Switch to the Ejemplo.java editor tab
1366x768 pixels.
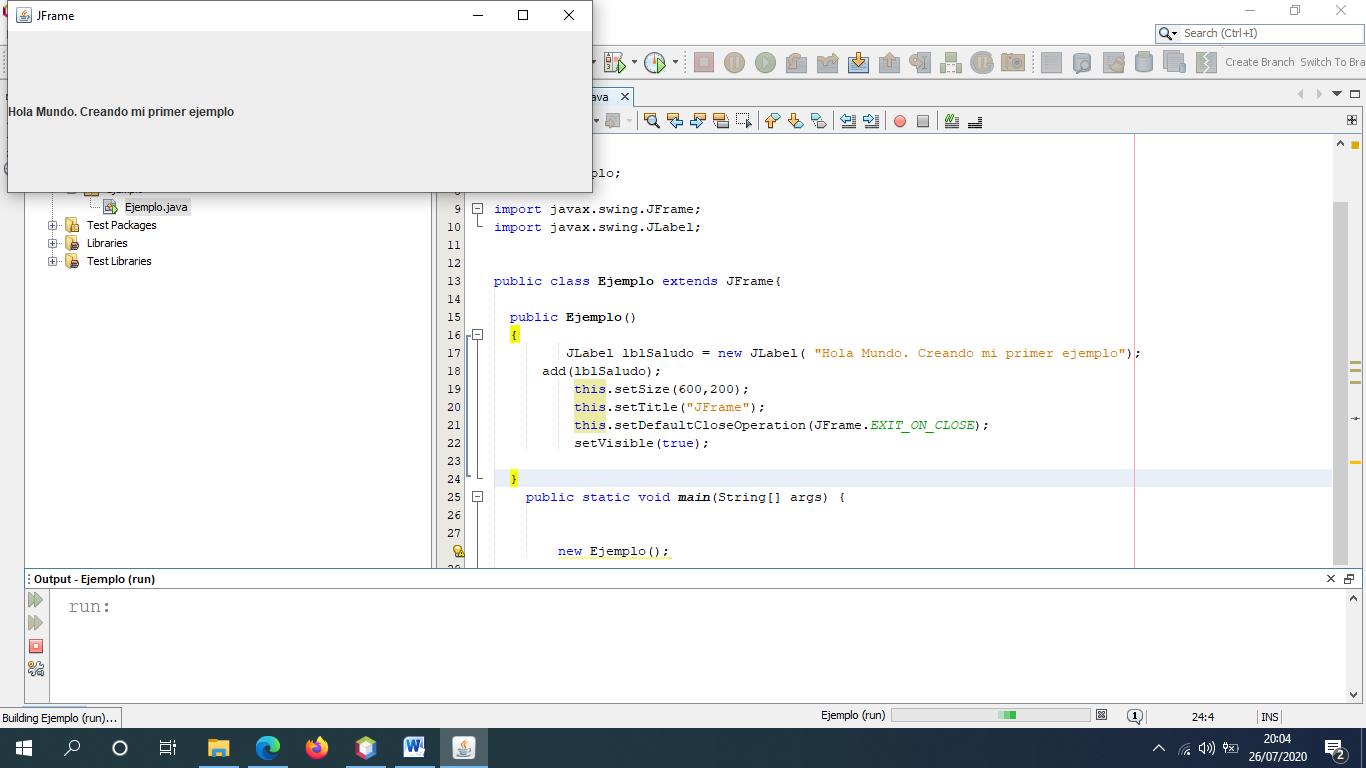click(x=600, y=97)
